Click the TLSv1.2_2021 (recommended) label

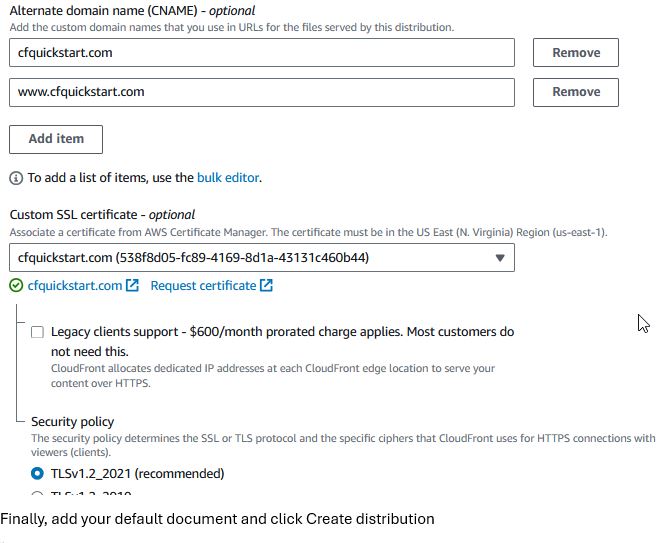point(138,474)
